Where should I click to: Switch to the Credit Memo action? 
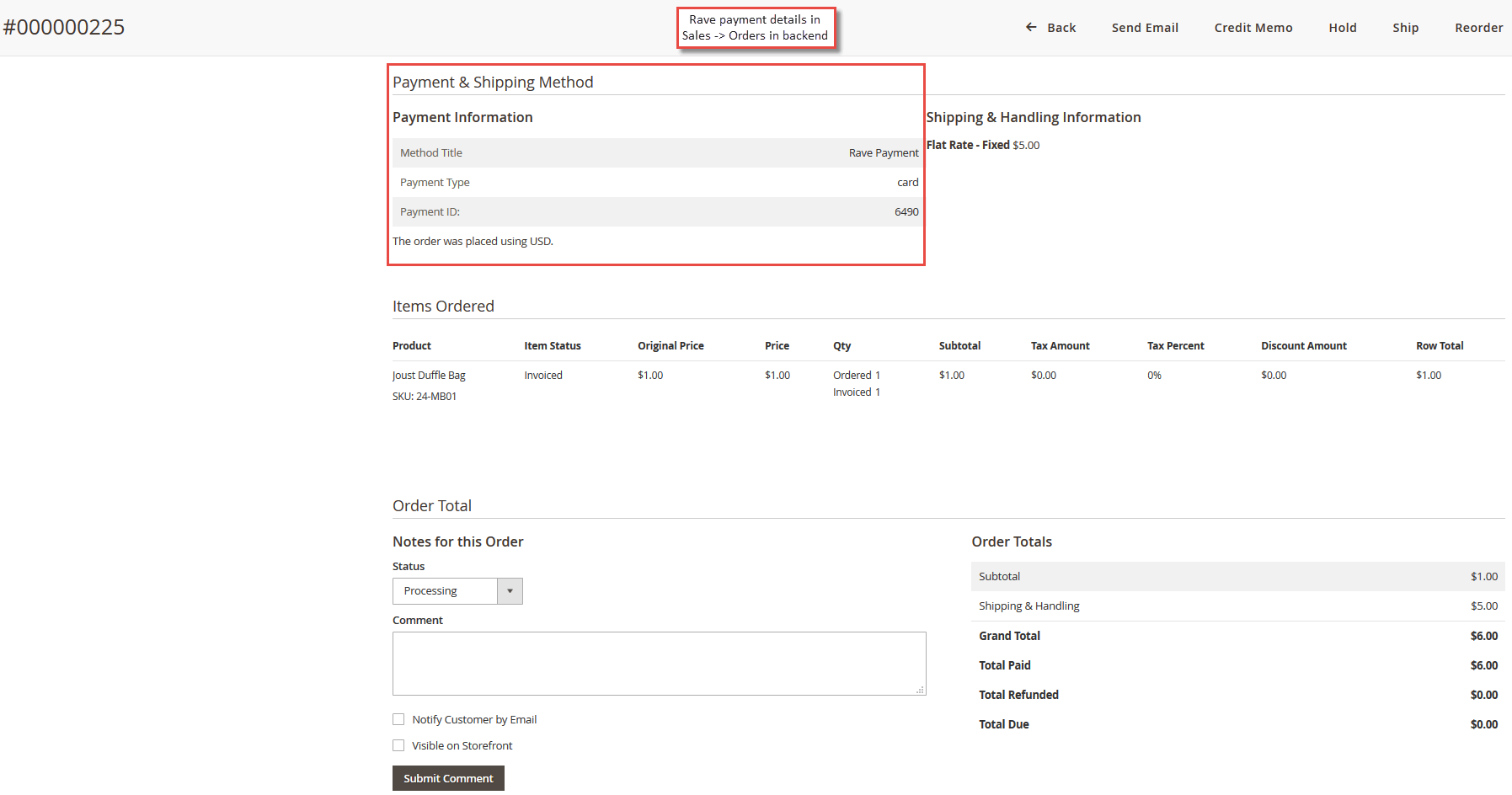tap(1253, 27)
